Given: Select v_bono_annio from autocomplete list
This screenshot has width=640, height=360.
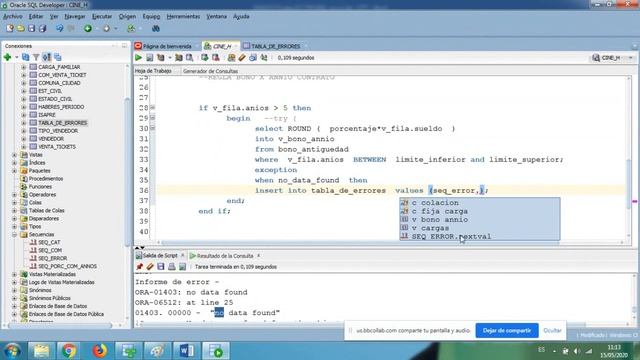Looking at the screenshot, I should [440, 220].
